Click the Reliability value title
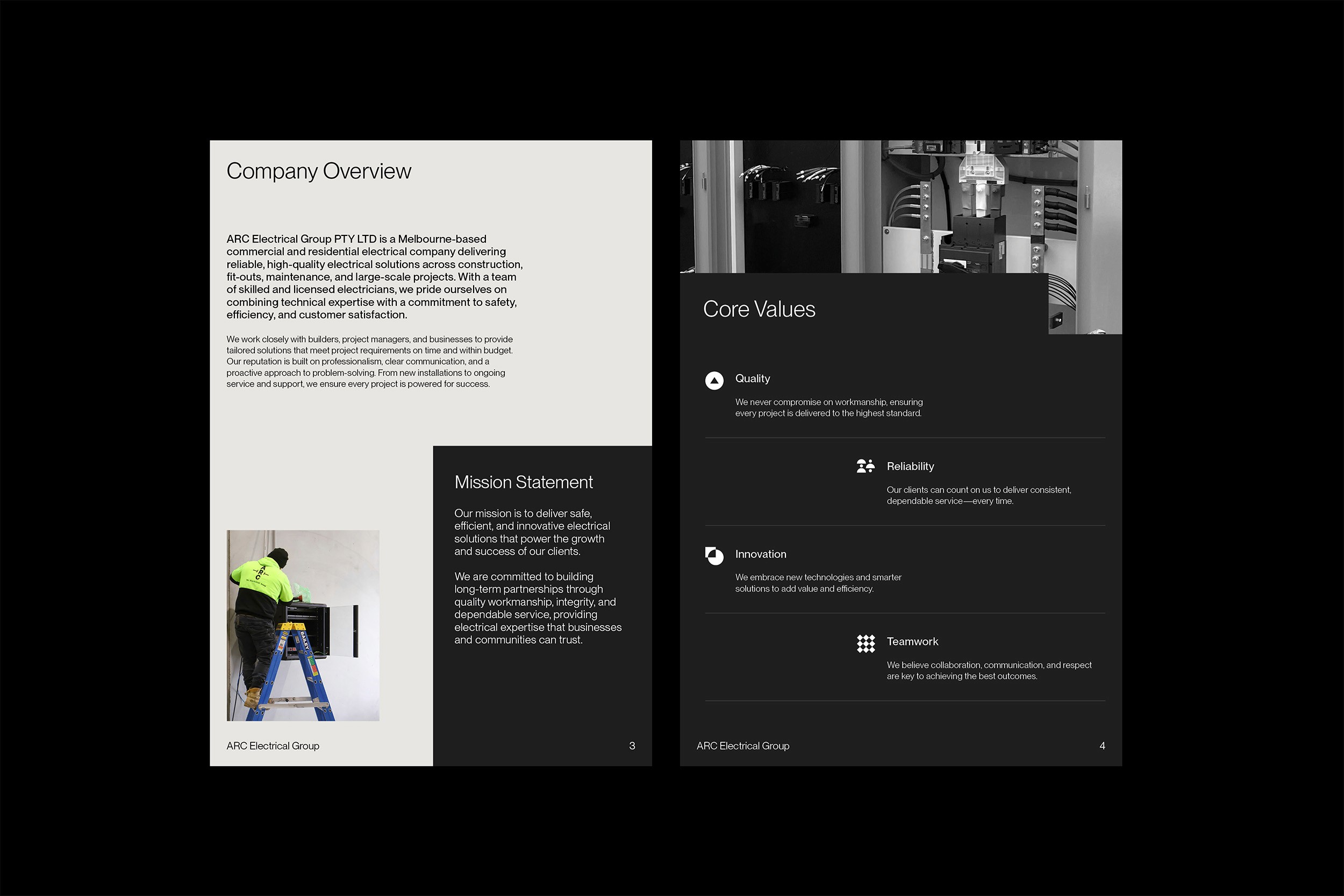Screen dimensions: 1344x896 click(910, 467)
